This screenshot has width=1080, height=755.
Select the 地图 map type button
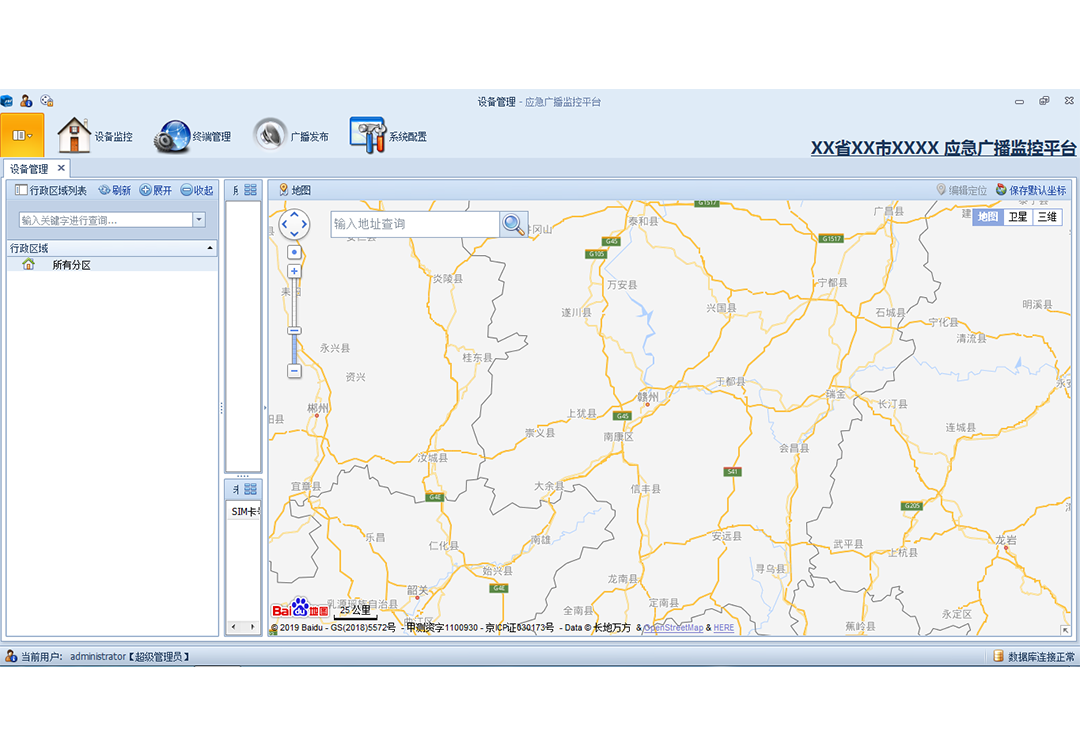(987, 217)
